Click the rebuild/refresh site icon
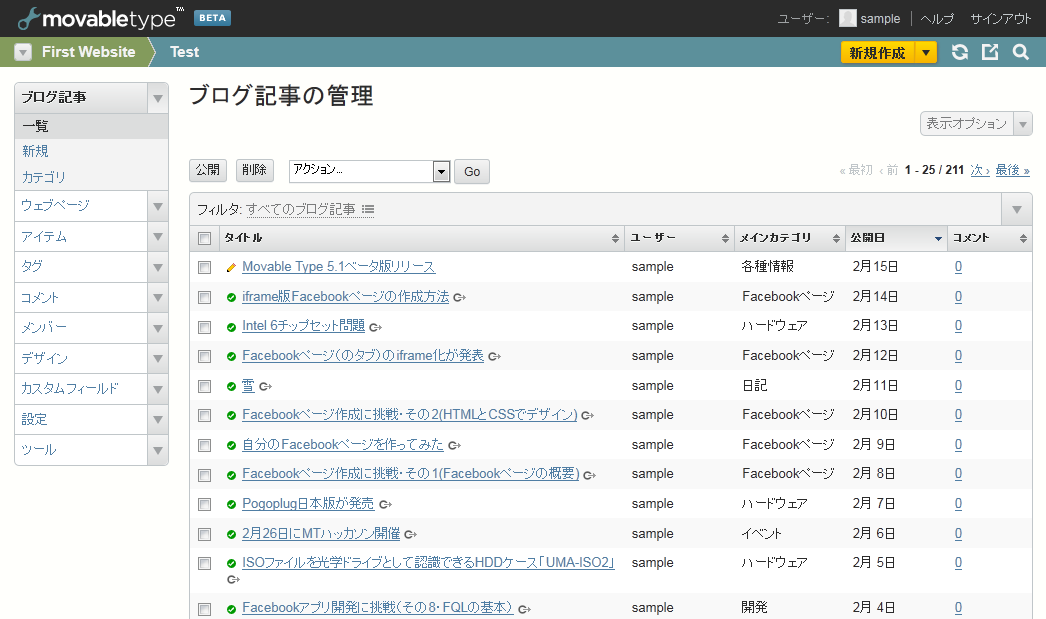Screen dimensions: 1046x619 (x=959, y=52)
